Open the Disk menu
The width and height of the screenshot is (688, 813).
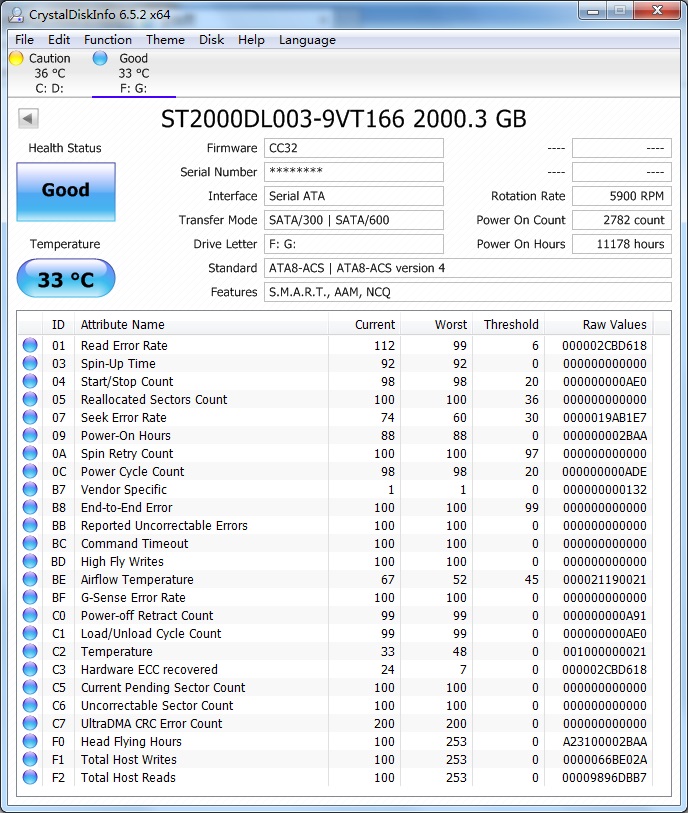(212, 40)
